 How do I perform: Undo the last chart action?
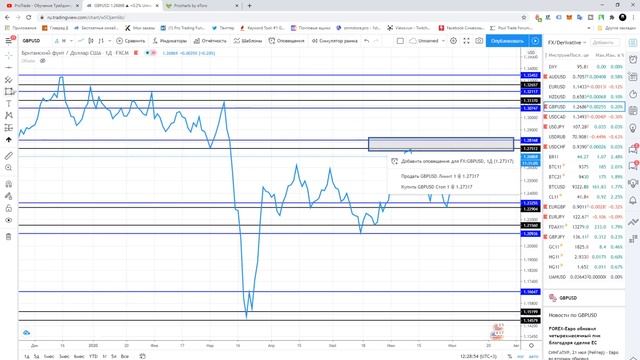[x=367, y=41]
